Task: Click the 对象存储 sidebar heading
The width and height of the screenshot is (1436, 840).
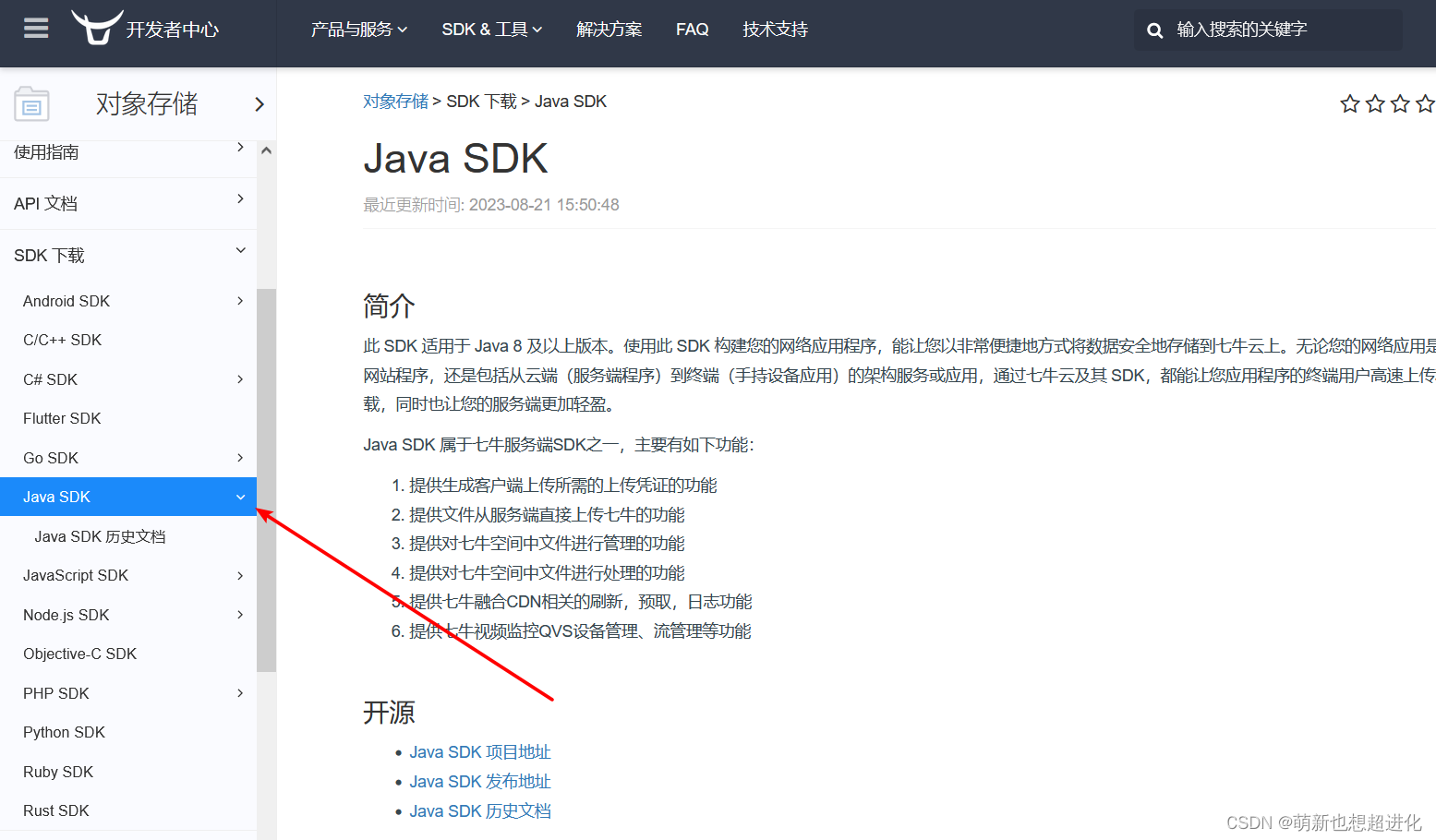Action: (147, 104)
